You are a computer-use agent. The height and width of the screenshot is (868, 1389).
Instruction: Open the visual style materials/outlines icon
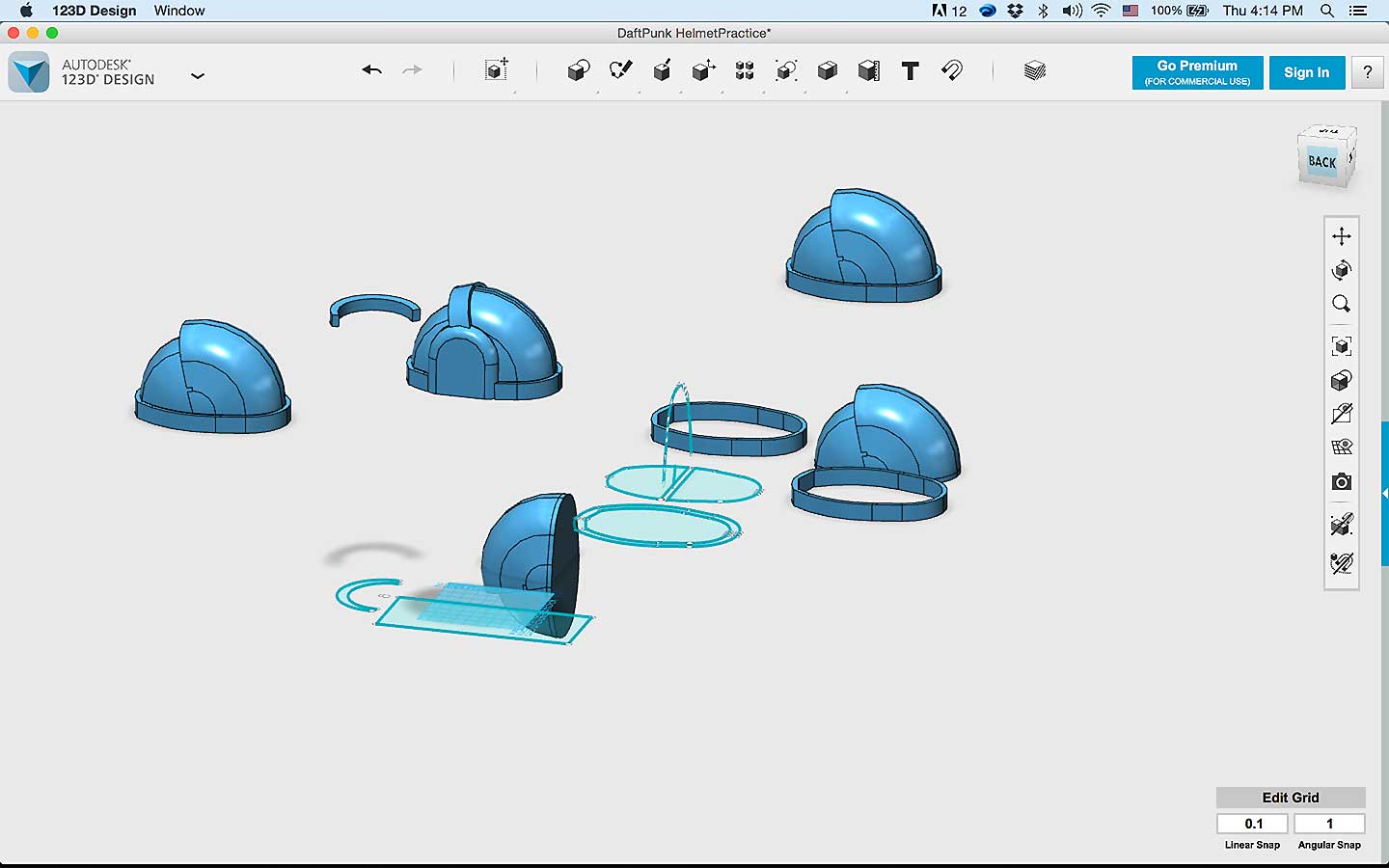[1342, 380]
